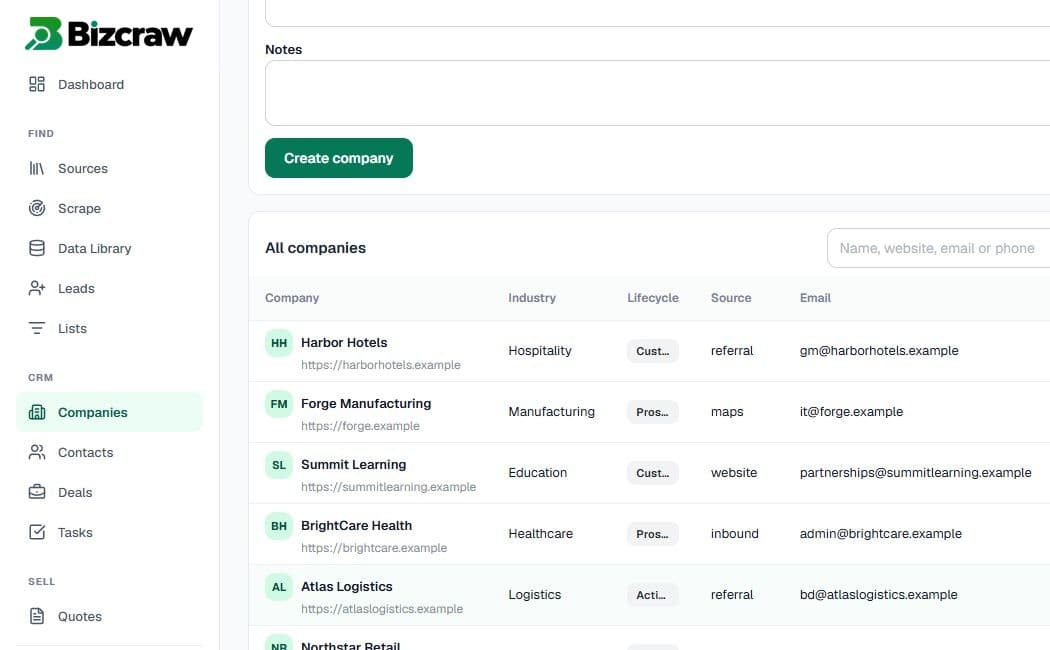Click the Lifecycle column header
Image resolution: width=1050 pixels, height=650 pixels.
click(x=653, y=298)
